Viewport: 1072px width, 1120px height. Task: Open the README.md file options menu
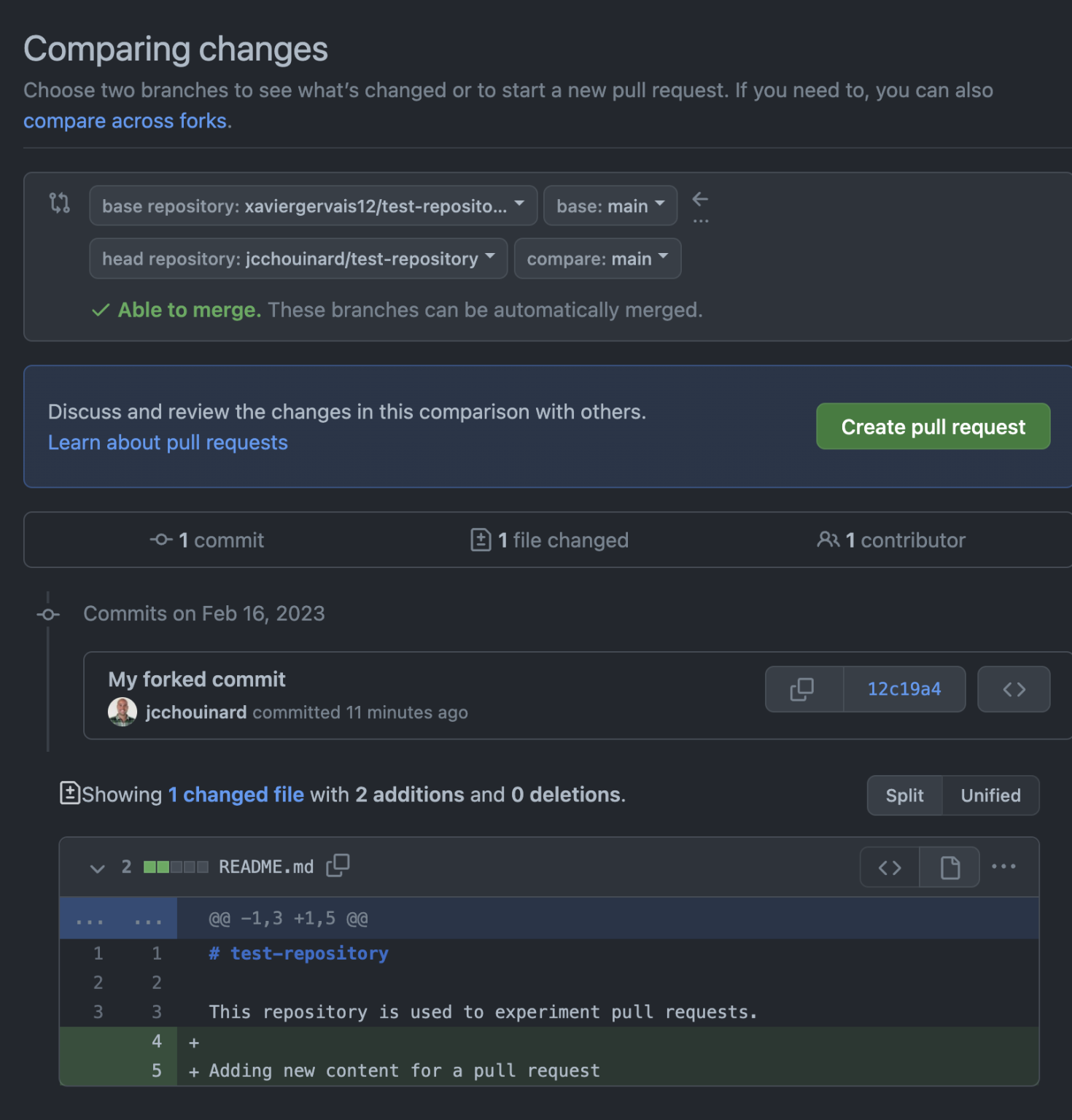(x=1003, y=866)
